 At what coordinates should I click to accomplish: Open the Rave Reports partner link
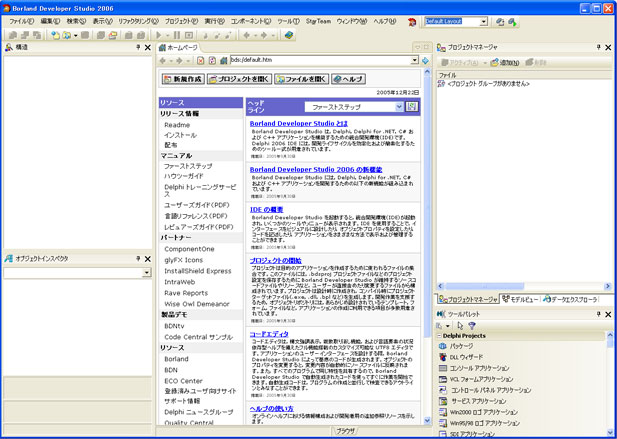pyautogui.click(x=186, y=293)
